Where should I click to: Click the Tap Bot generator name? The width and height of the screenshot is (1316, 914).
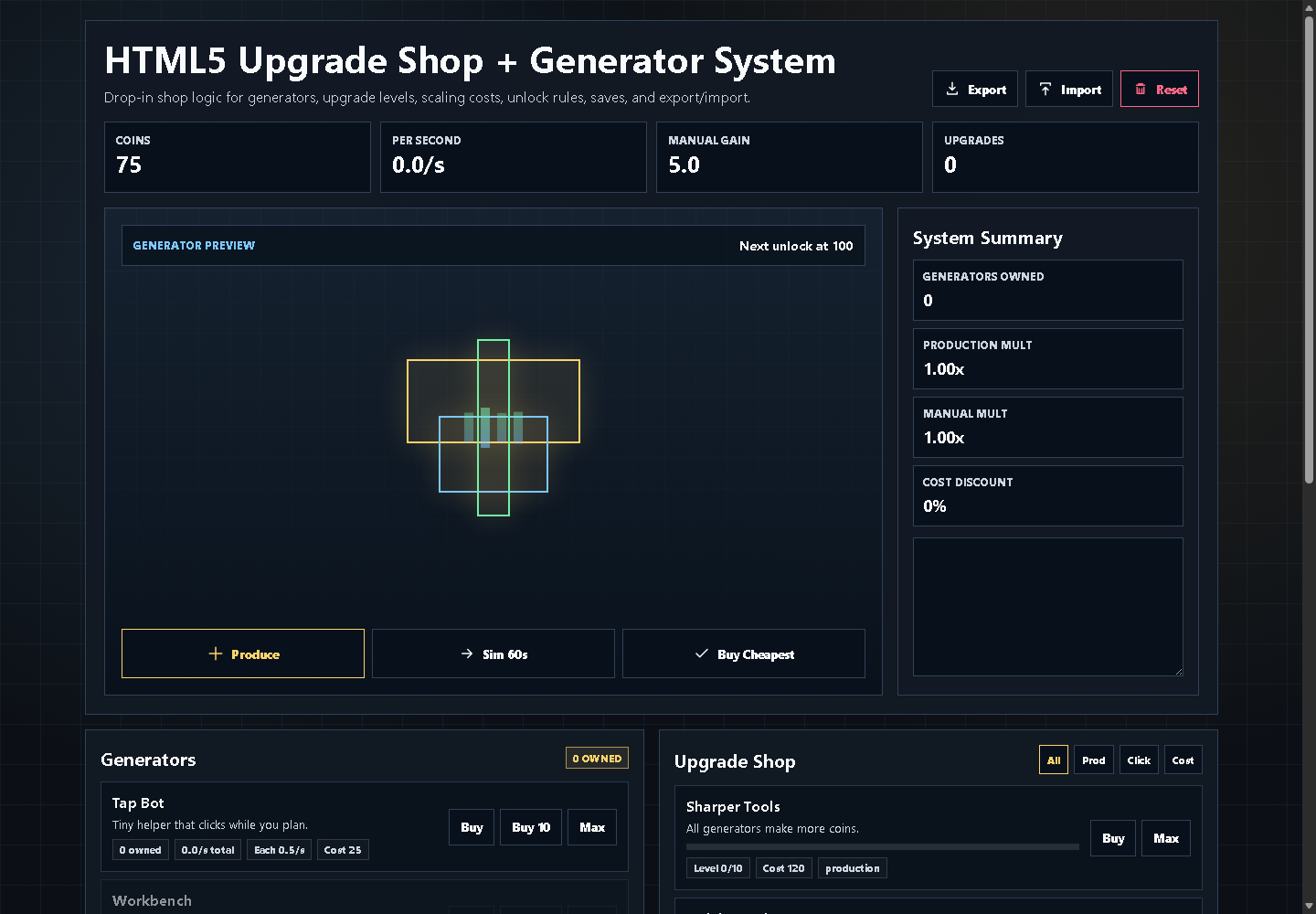[x=138, y=803]
